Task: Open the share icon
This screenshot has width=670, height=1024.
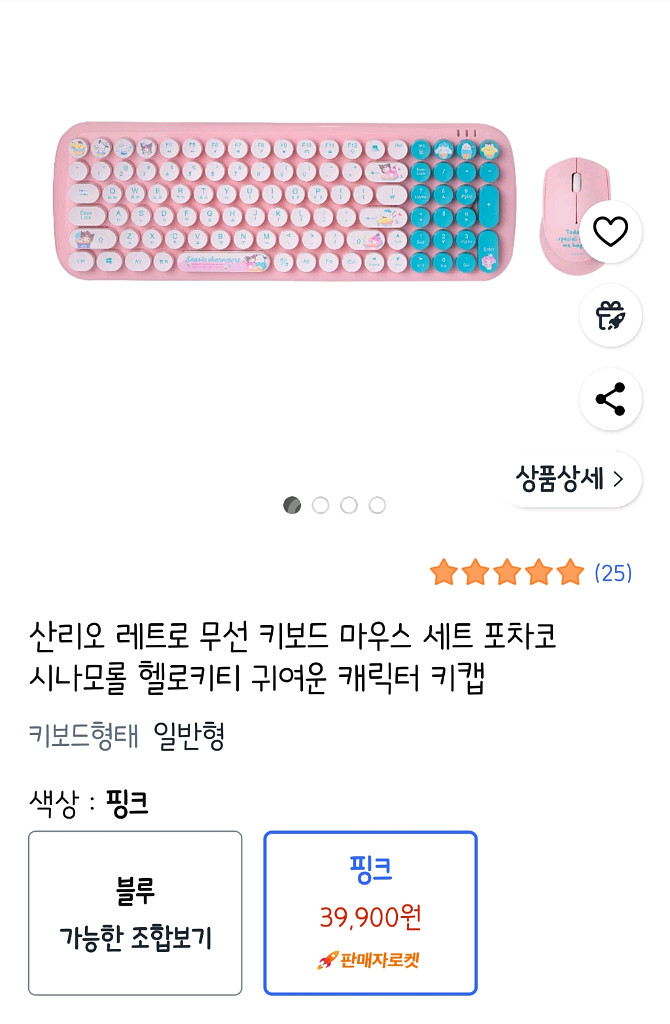Action: (610, 399)
